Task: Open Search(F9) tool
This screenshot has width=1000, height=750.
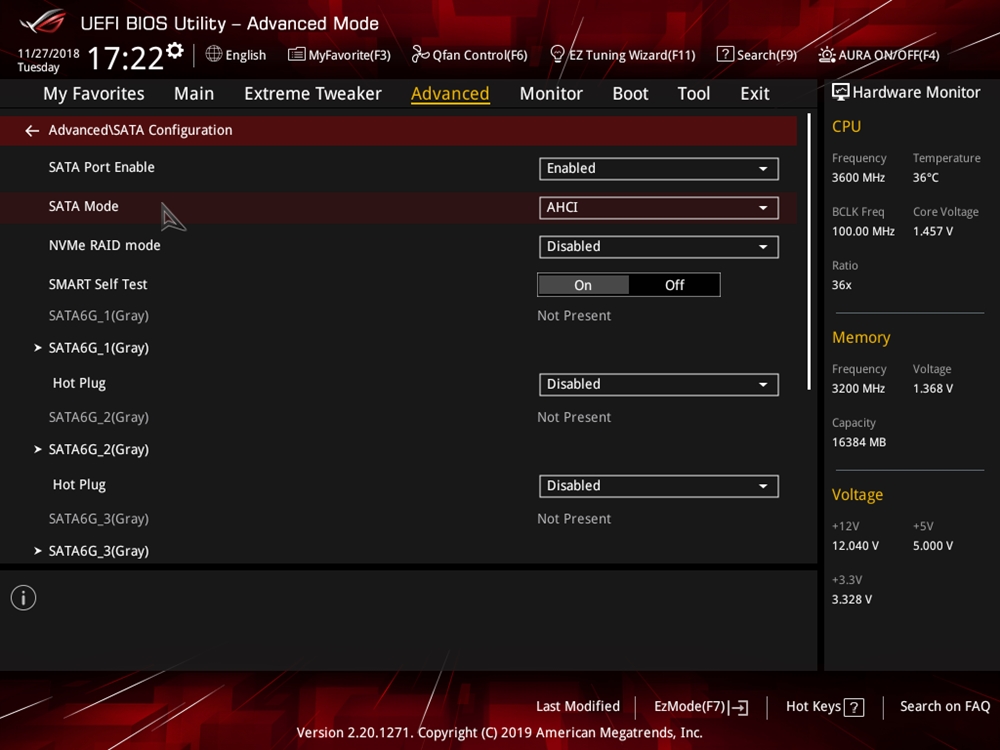Action: (756, 55)
